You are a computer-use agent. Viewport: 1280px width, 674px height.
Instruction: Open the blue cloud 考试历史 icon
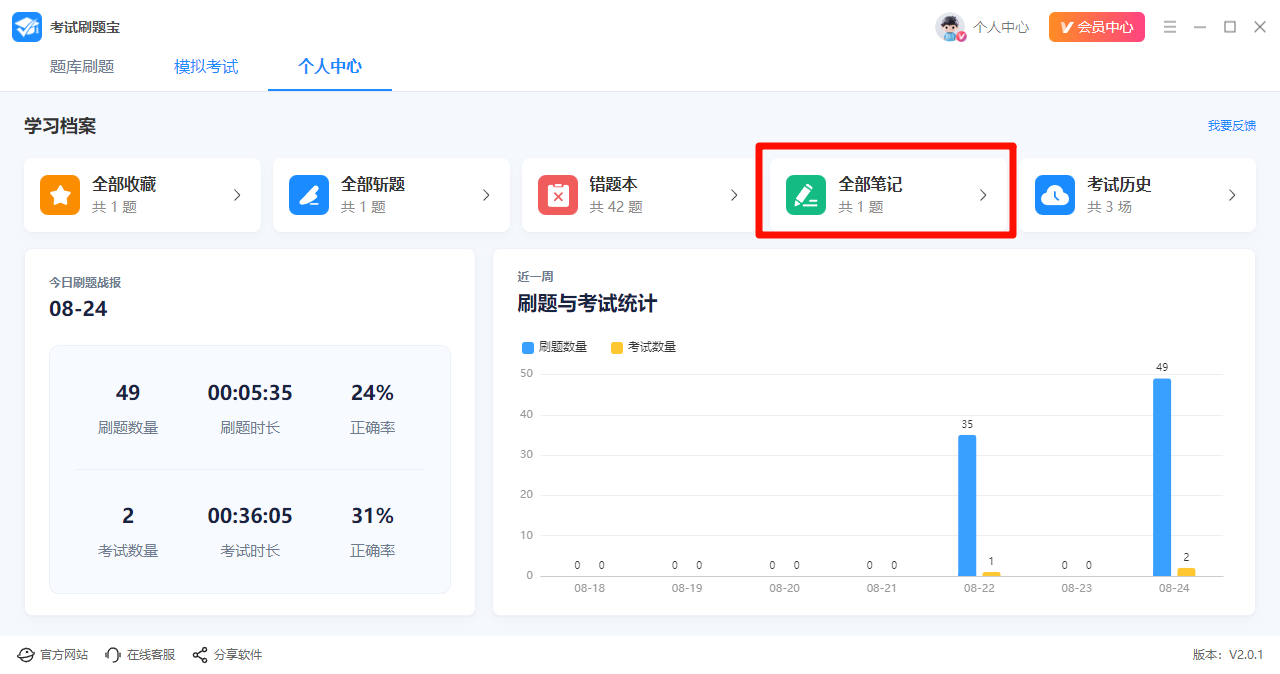pos(1055,195)
